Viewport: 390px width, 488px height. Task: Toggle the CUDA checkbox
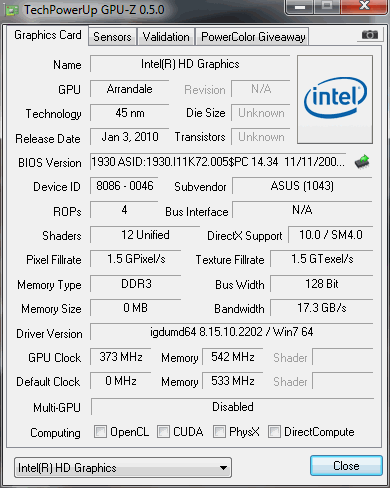163,431
